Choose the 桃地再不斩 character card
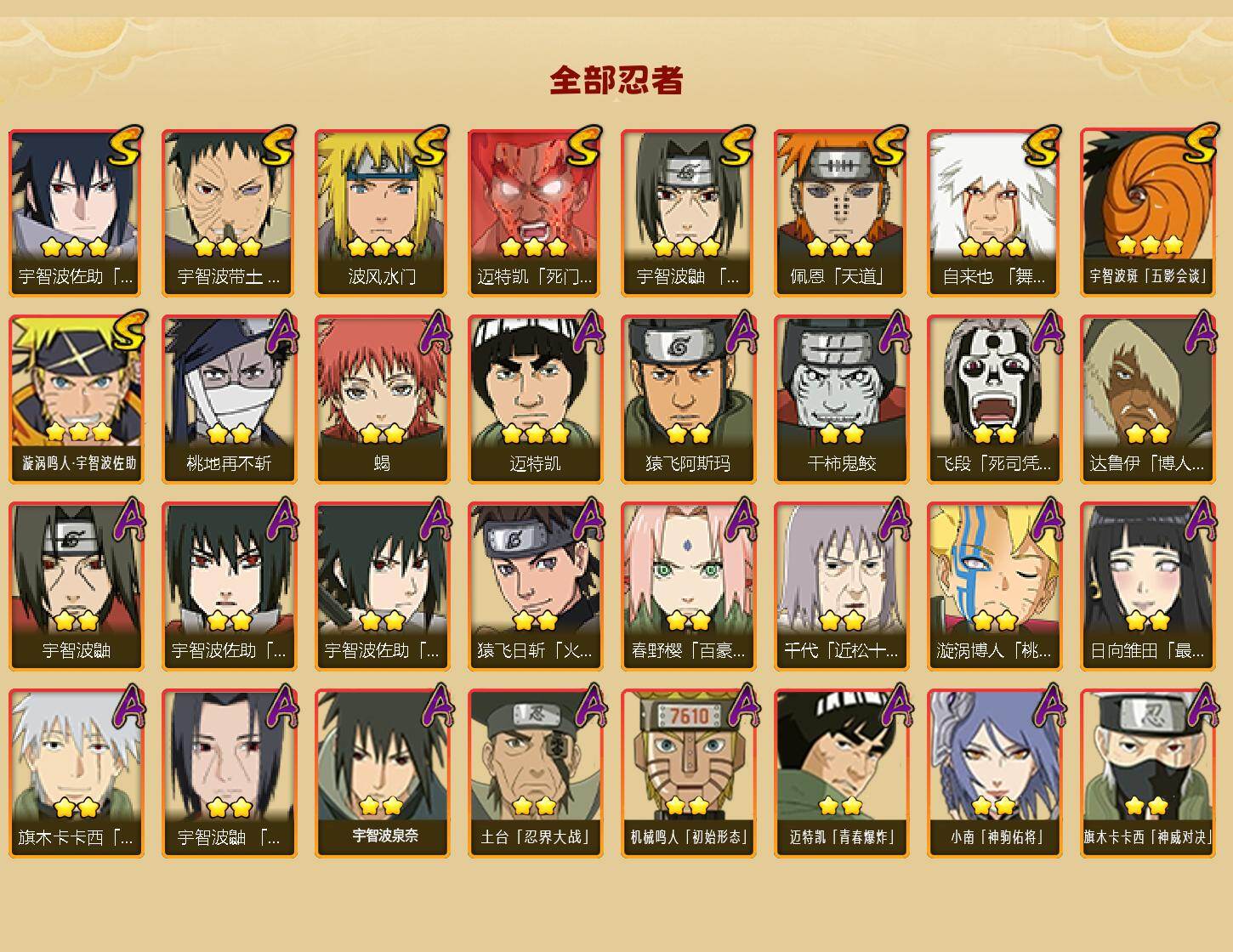The image size is (1233, 952). coord(229,399)
